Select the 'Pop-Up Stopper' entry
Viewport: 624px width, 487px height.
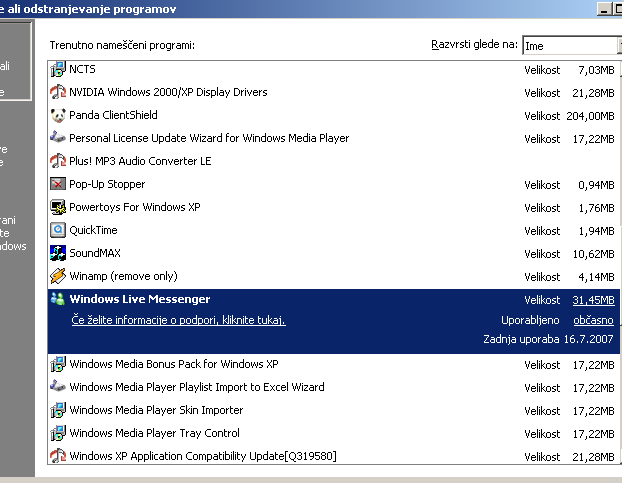[x=333, y=184]
